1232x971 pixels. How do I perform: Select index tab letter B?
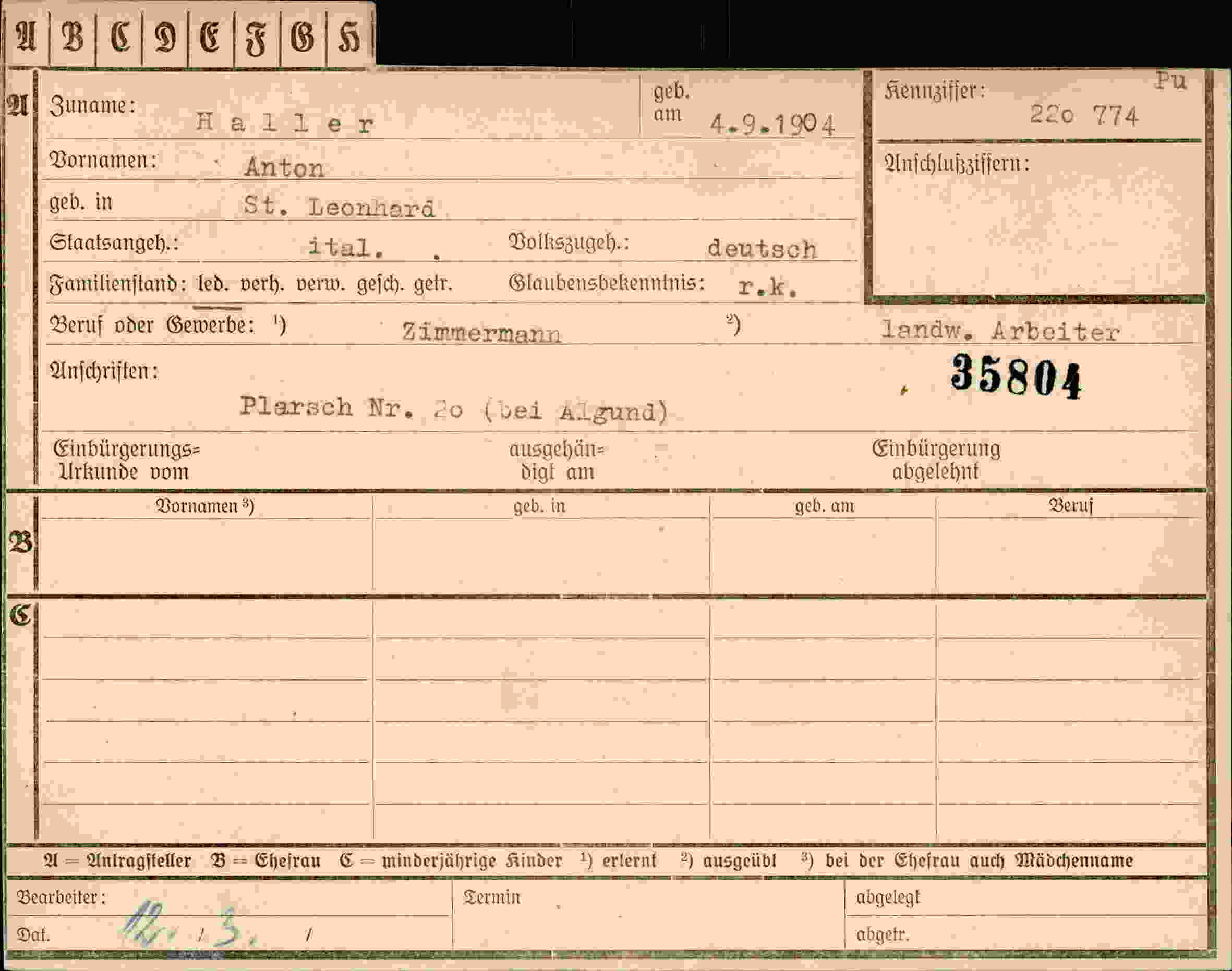tap(73, 37)
